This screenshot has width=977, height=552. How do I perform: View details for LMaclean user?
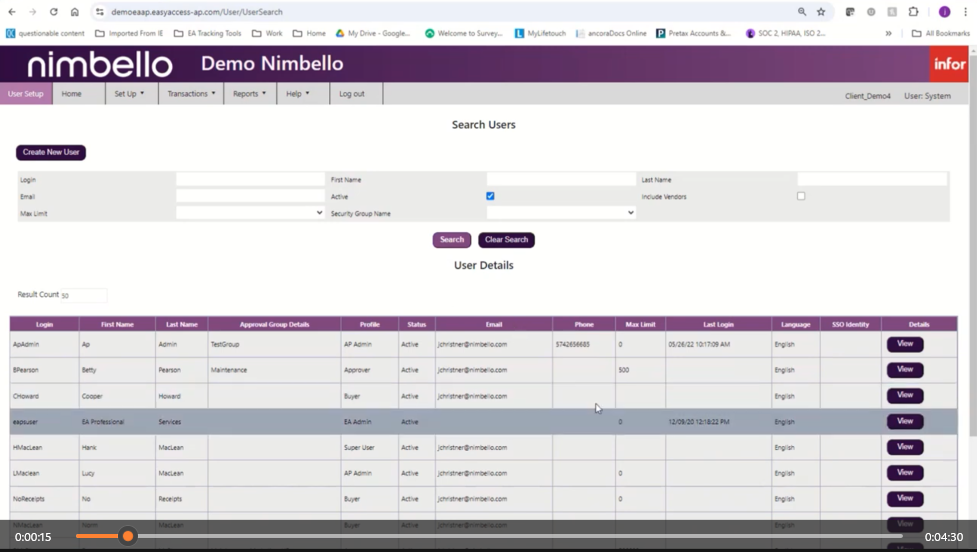point(905,472)
